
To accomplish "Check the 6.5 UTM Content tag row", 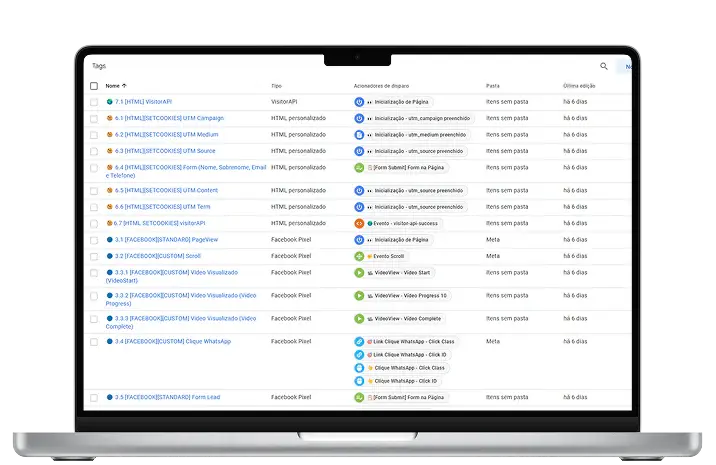I will point(94,191).
